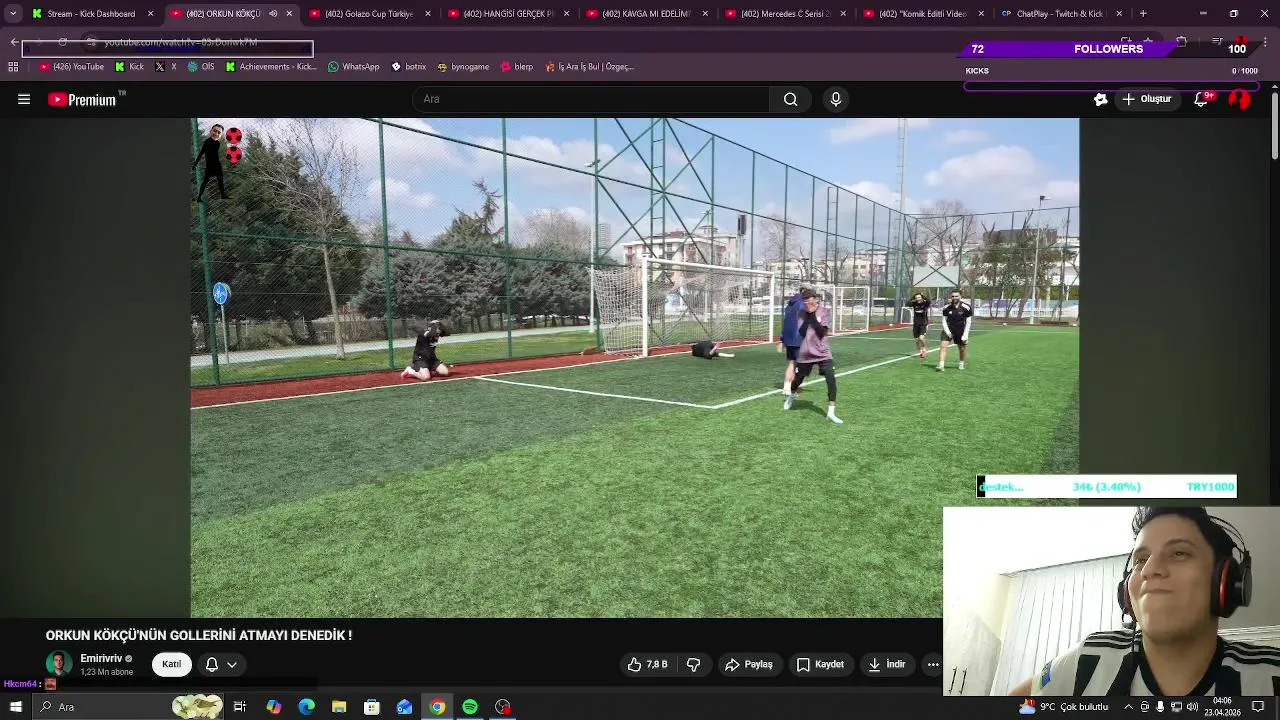Open the (426) YouTube bookmark
Image resolution: width=1280 pixels, height=720 pixels.
72,67
